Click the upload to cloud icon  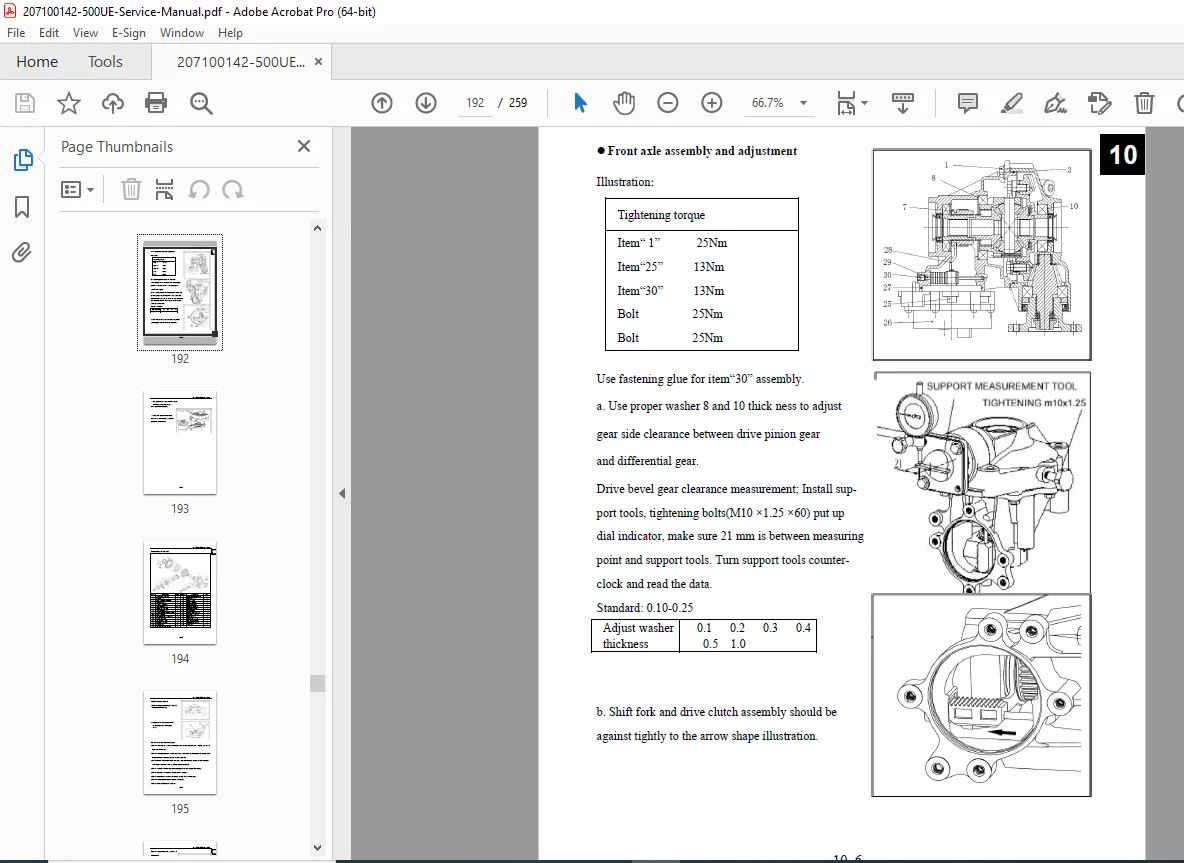[x=113, y=103]
